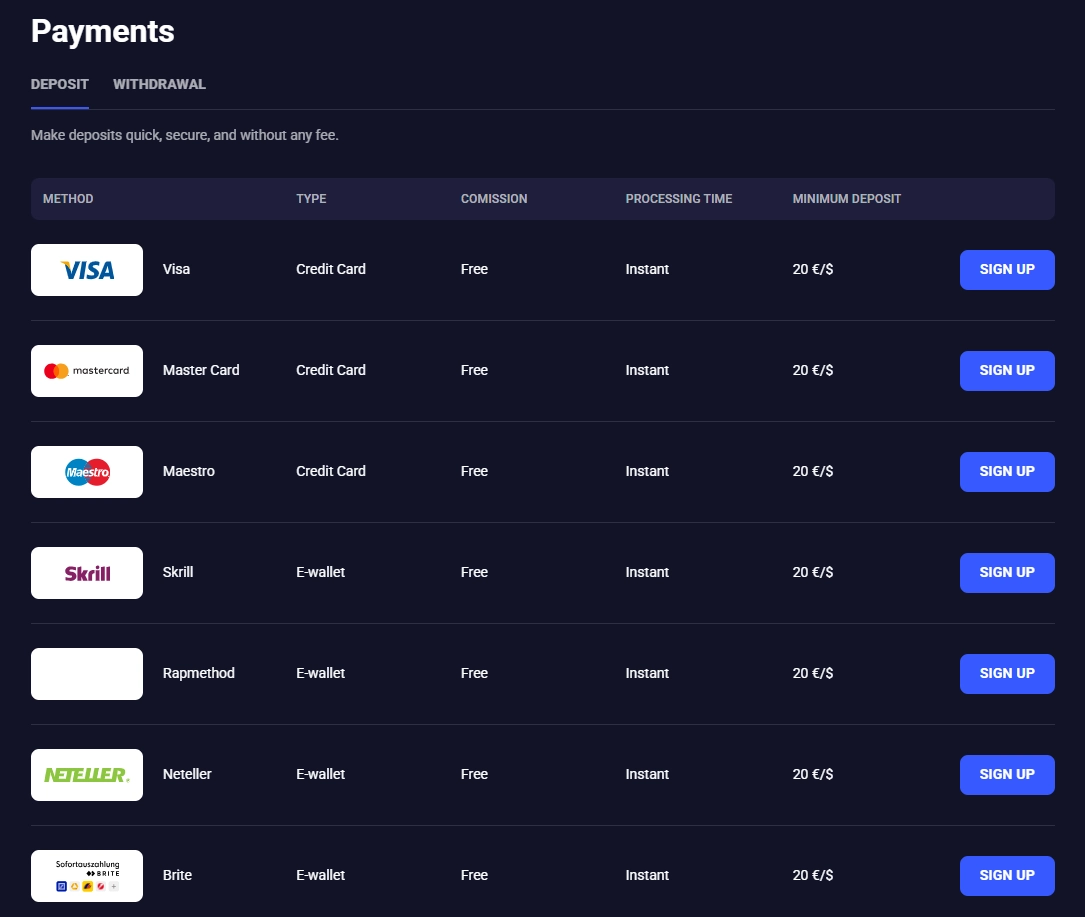Sign up using the Maestro row button
Screen dimensions: 1085x917
click(1007, 472)
